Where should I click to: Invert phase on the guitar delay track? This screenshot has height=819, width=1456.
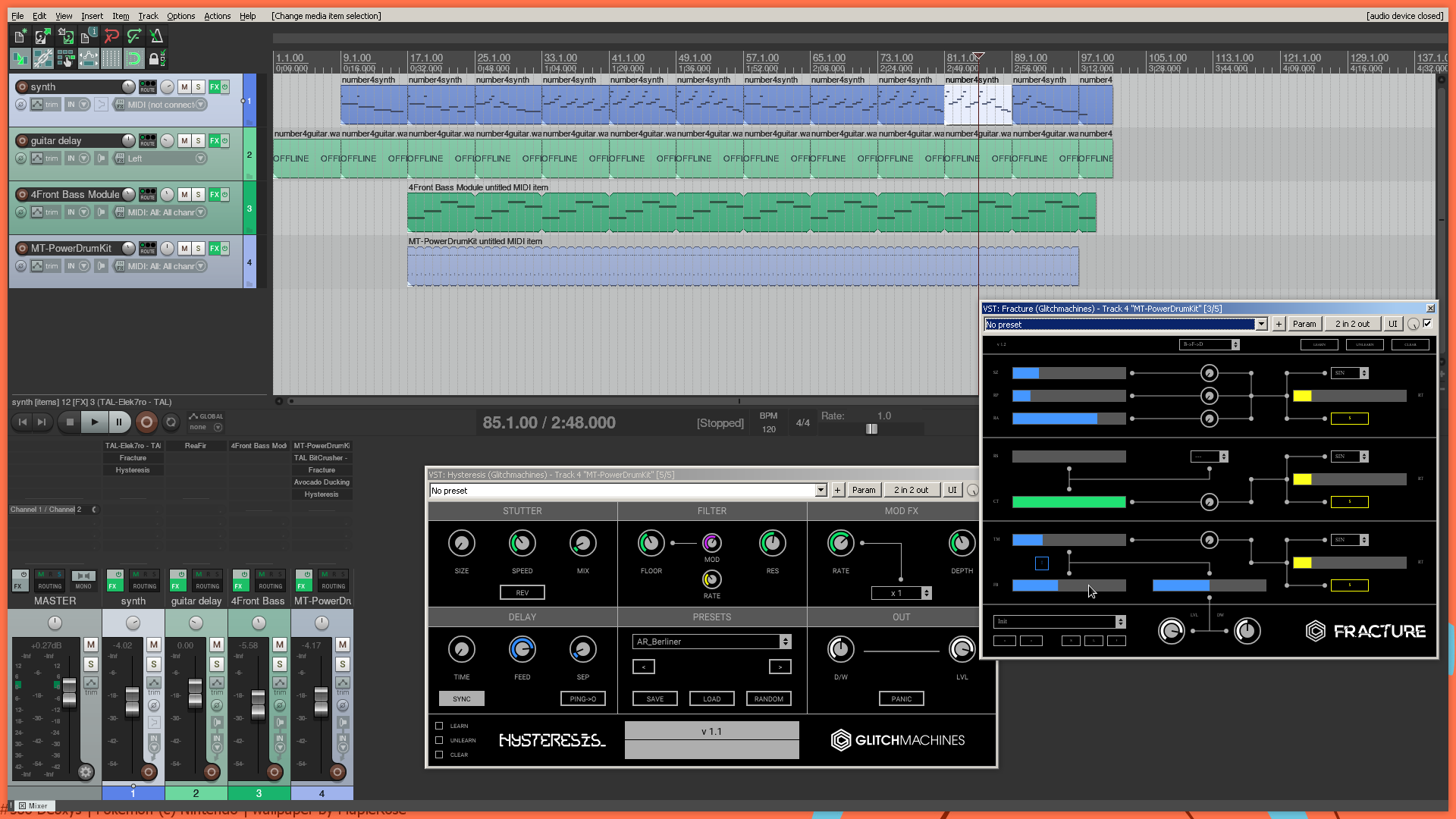tap(21, 158)
